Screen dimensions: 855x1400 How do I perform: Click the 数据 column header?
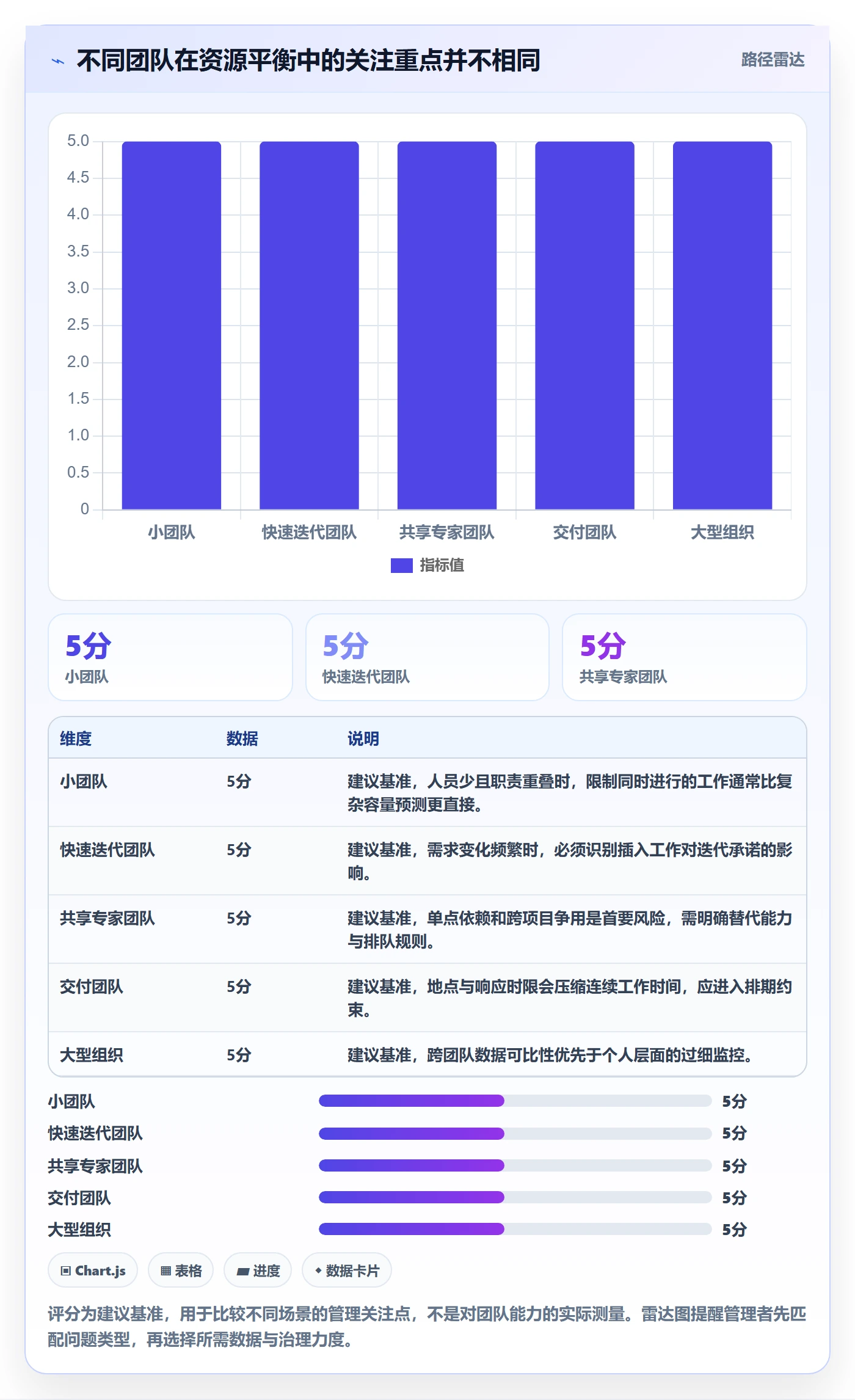pyautogui.click(x=242, y=738)
